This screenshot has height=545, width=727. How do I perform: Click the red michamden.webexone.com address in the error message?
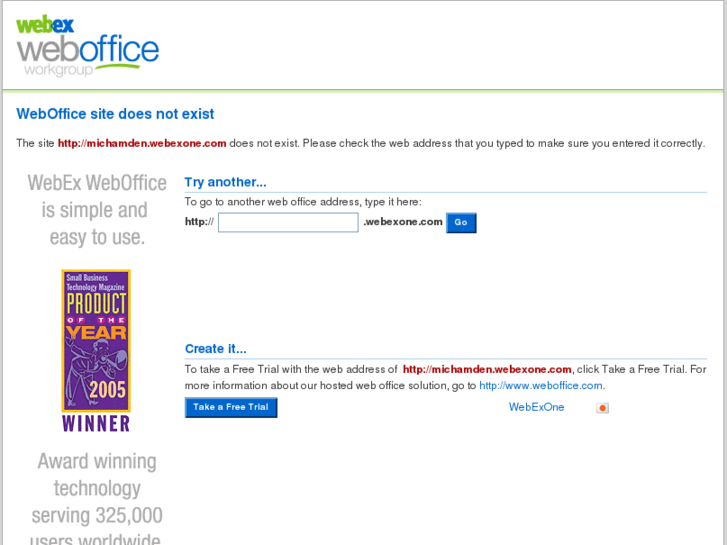click(142, 143)
